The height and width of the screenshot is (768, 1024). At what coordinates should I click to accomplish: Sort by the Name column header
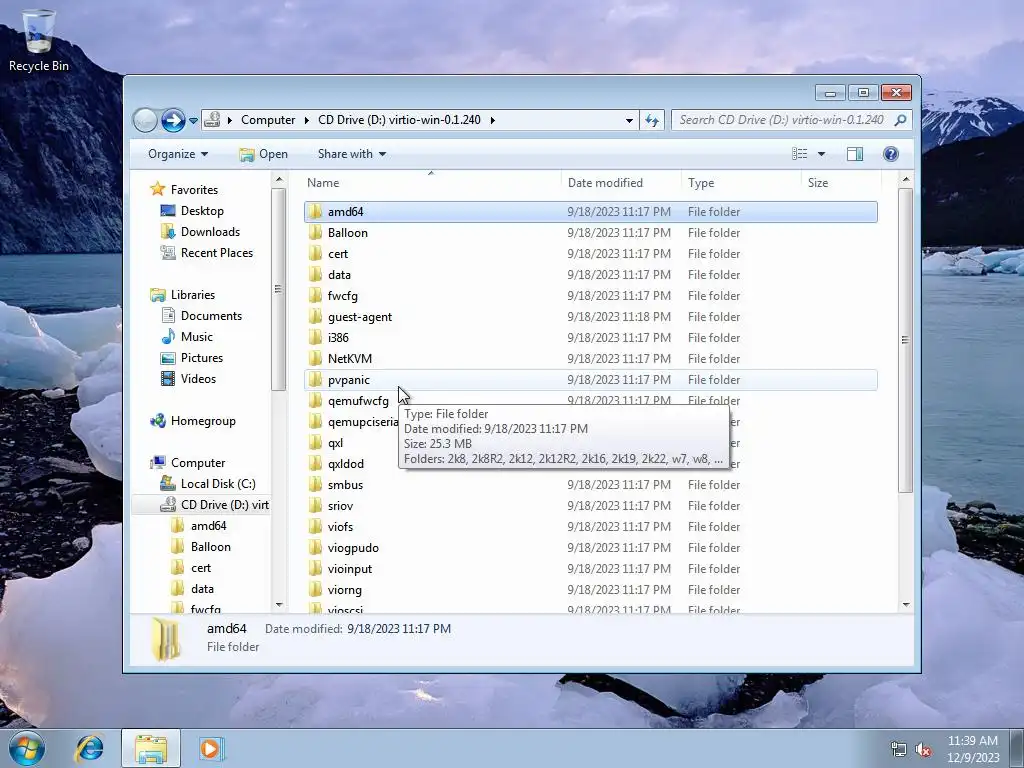431,183
